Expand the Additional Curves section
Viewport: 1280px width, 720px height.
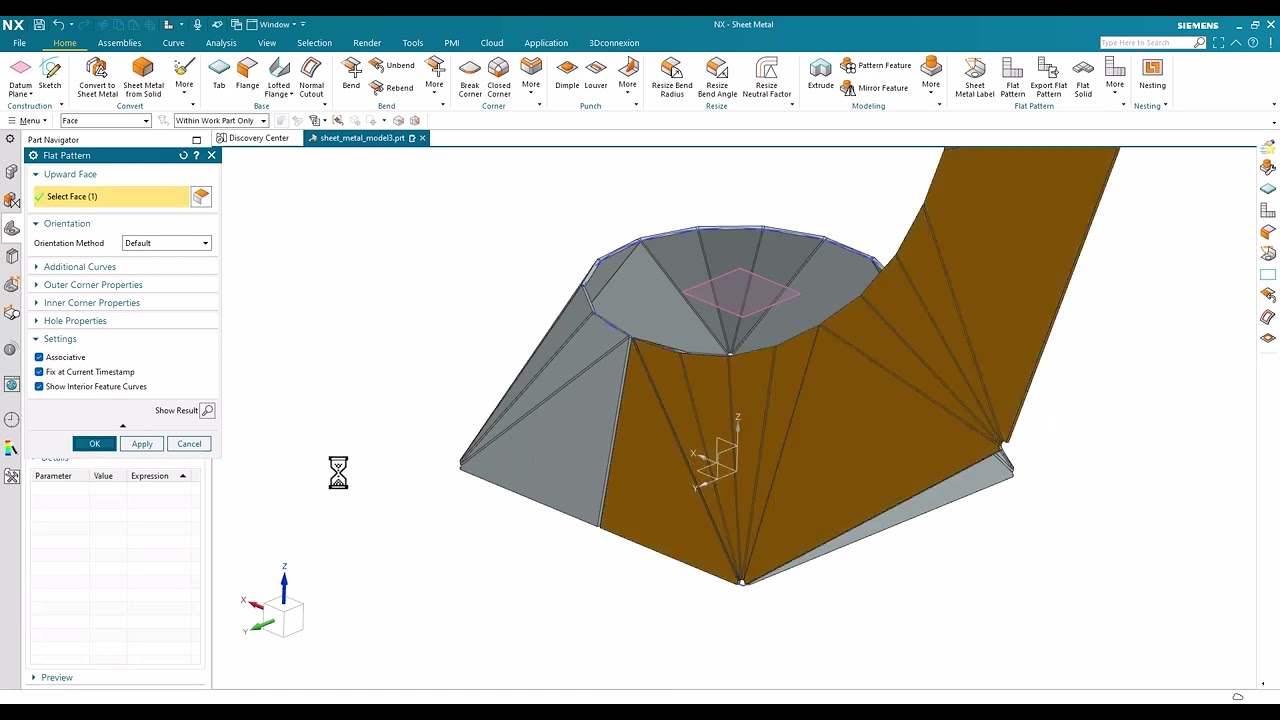click(x=80, y=267)
